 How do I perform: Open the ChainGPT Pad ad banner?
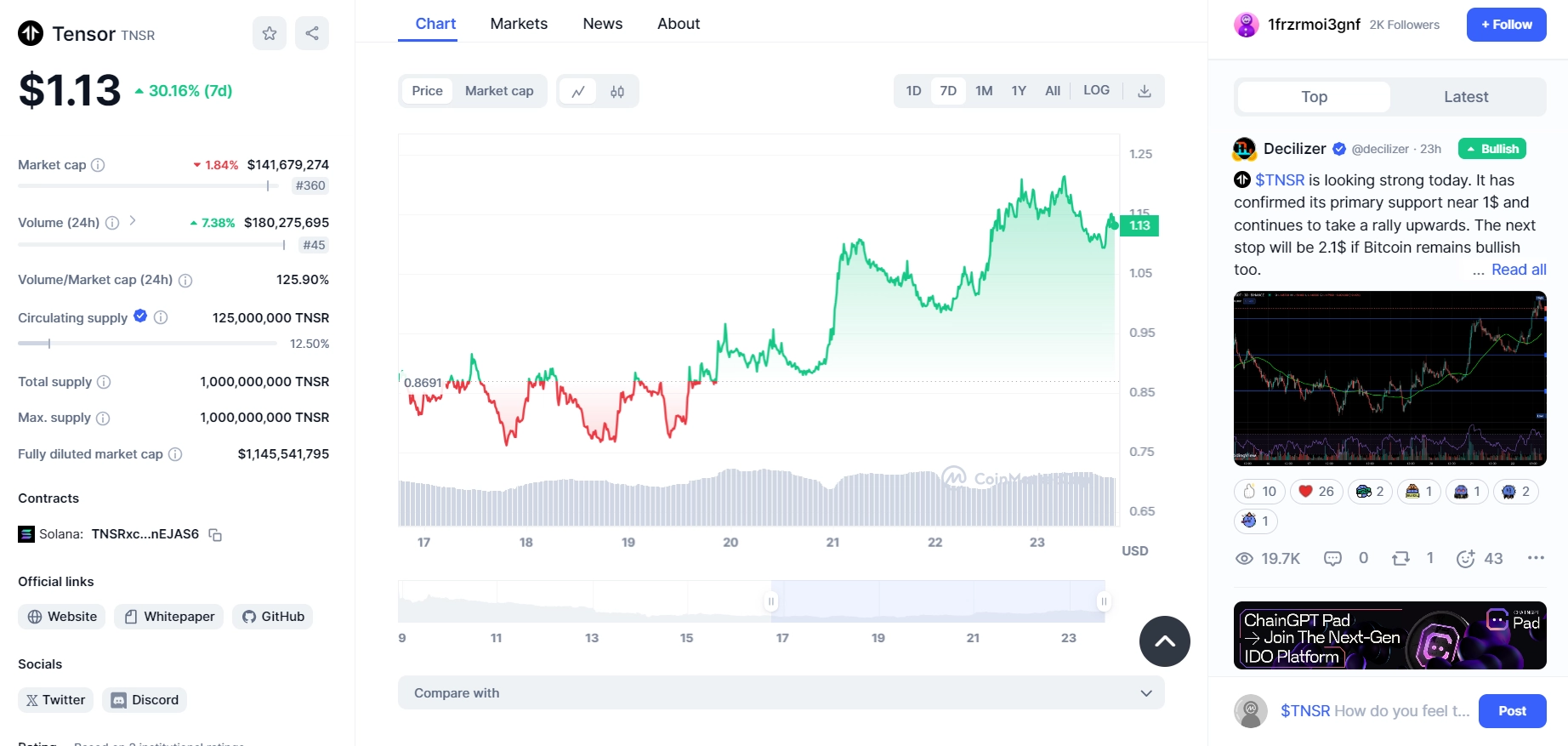(1389, 635)
